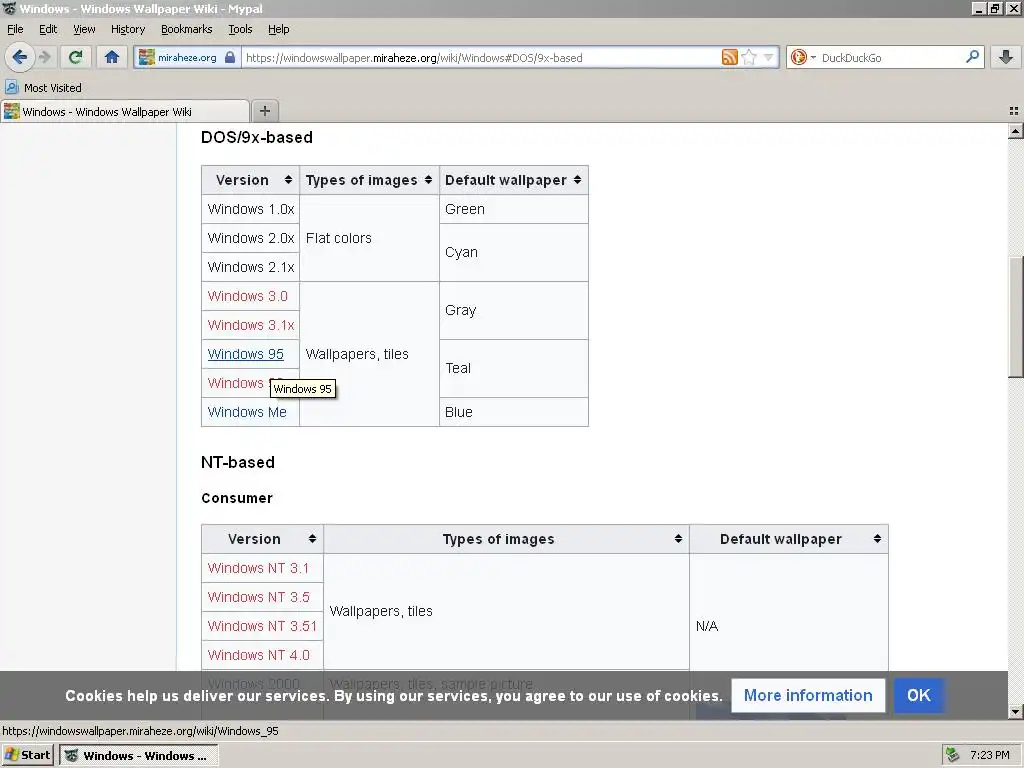Open the Windows NT 3.1 link
This screenshot has height=768, width=1024.
258,568
